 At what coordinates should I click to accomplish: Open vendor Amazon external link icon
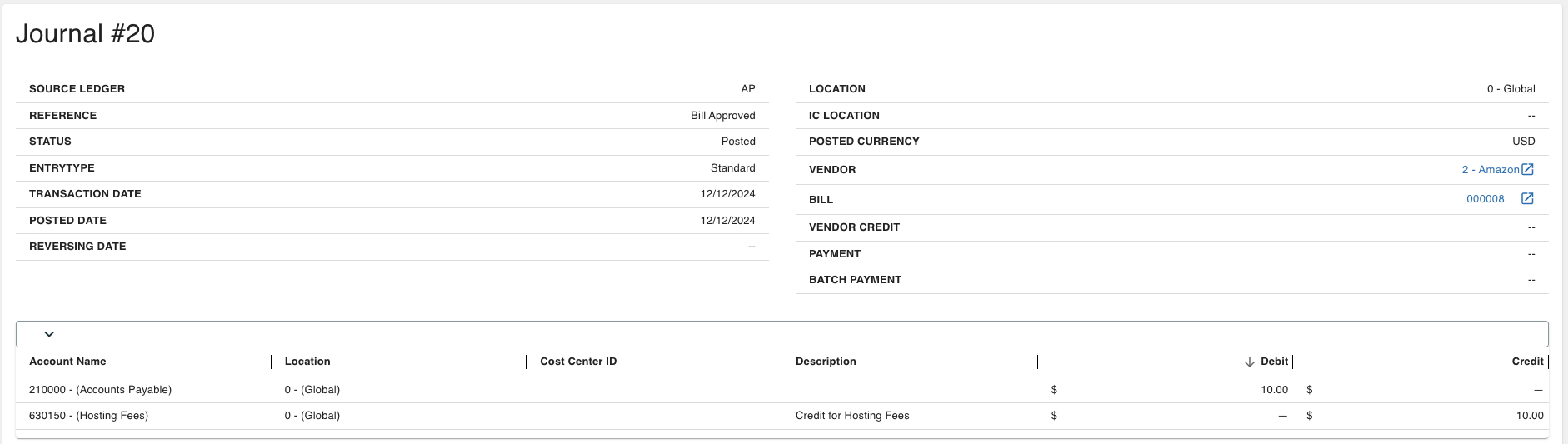click(x=1527, y=169)
